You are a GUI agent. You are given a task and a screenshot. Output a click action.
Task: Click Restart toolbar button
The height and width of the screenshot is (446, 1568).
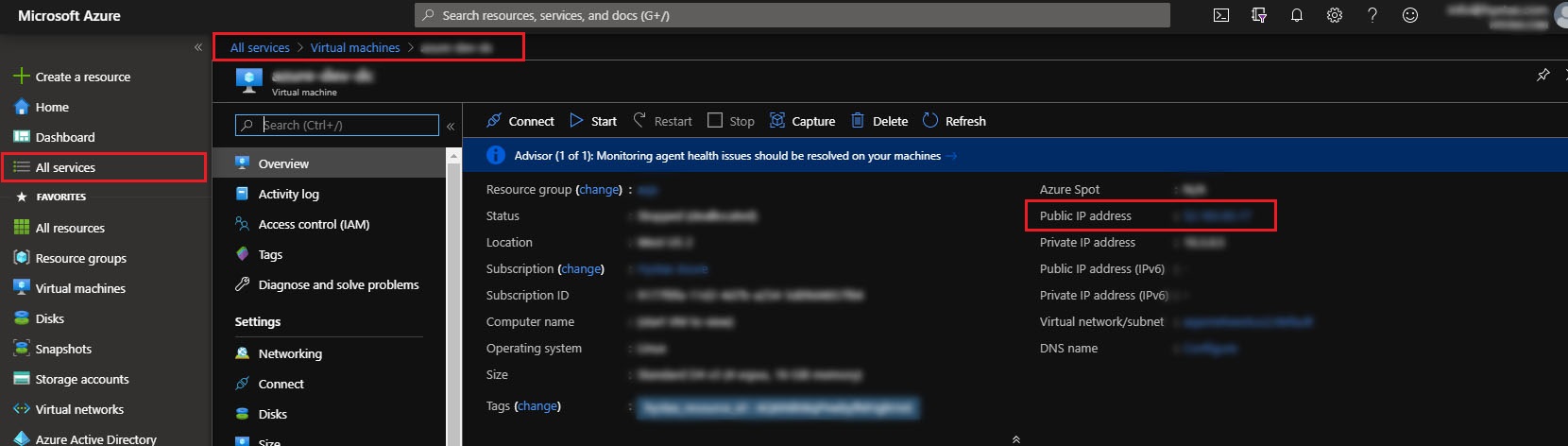click(x=662, y=121)
